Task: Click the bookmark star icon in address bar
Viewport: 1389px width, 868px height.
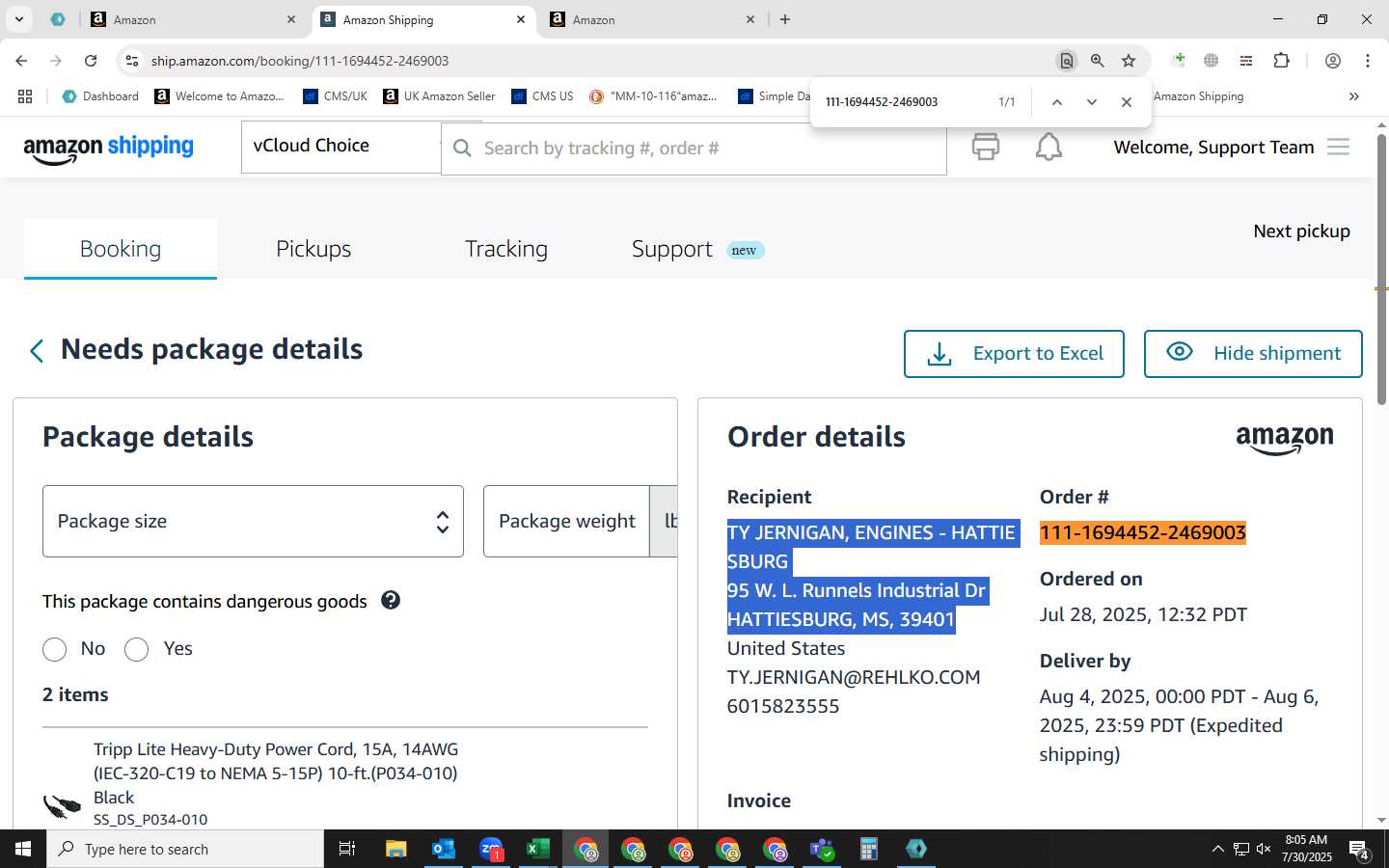Action: pos(1129,61)
